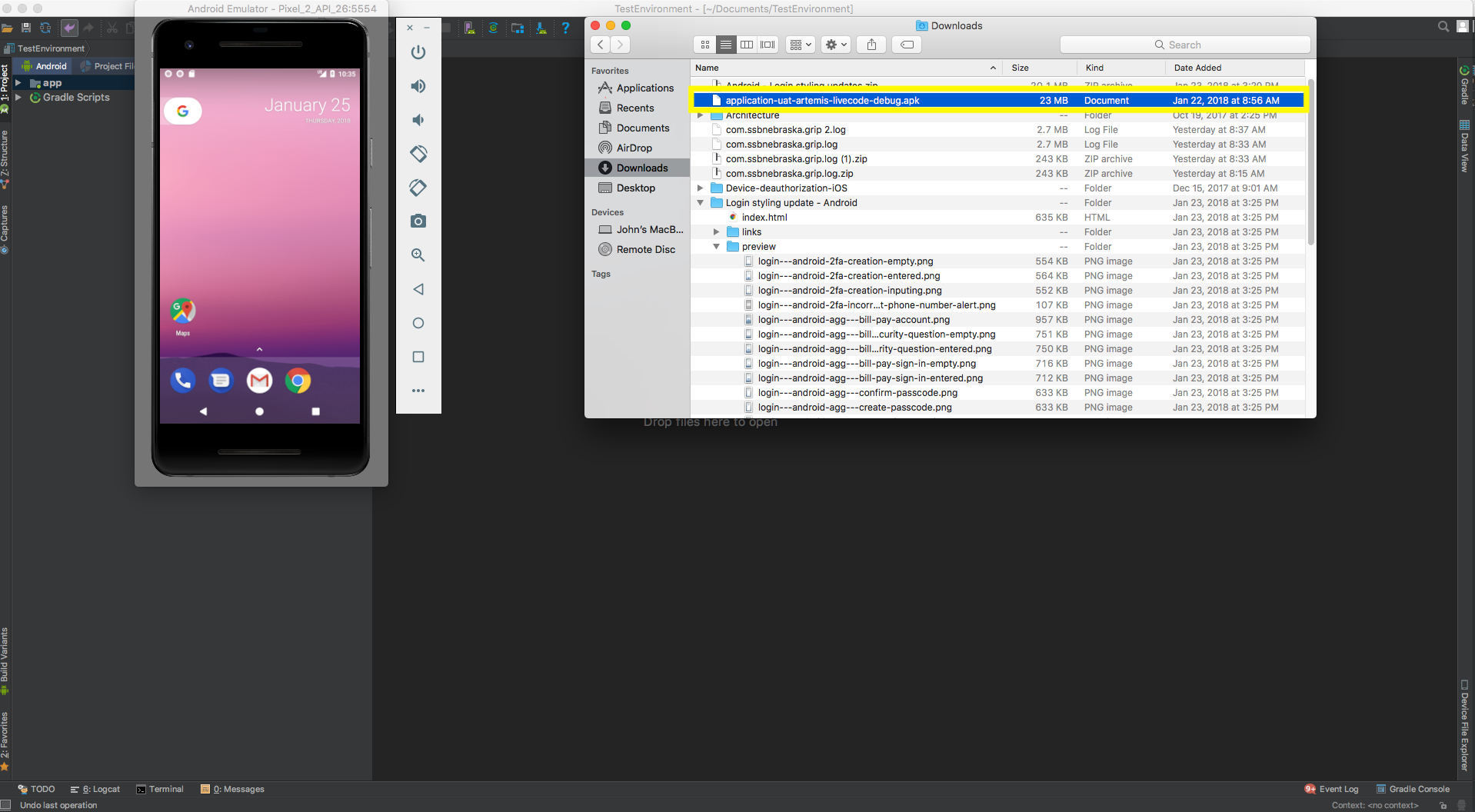
Task: Tap the emulator Home button
Action: pyautogui.click(x=418, y=323)
